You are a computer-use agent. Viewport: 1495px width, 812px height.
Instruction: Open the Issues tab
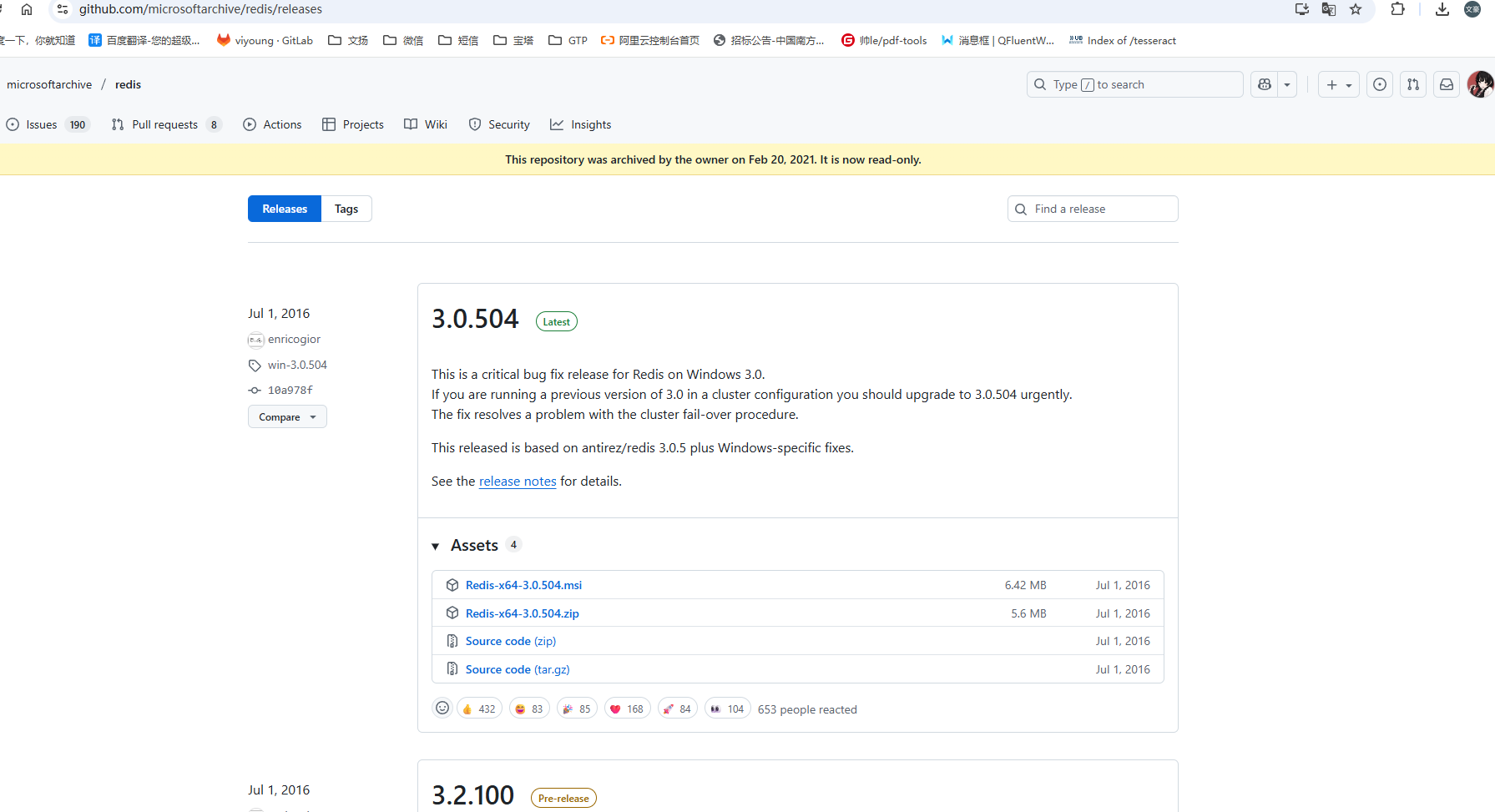pyautogui.click(x=48, y=124)
